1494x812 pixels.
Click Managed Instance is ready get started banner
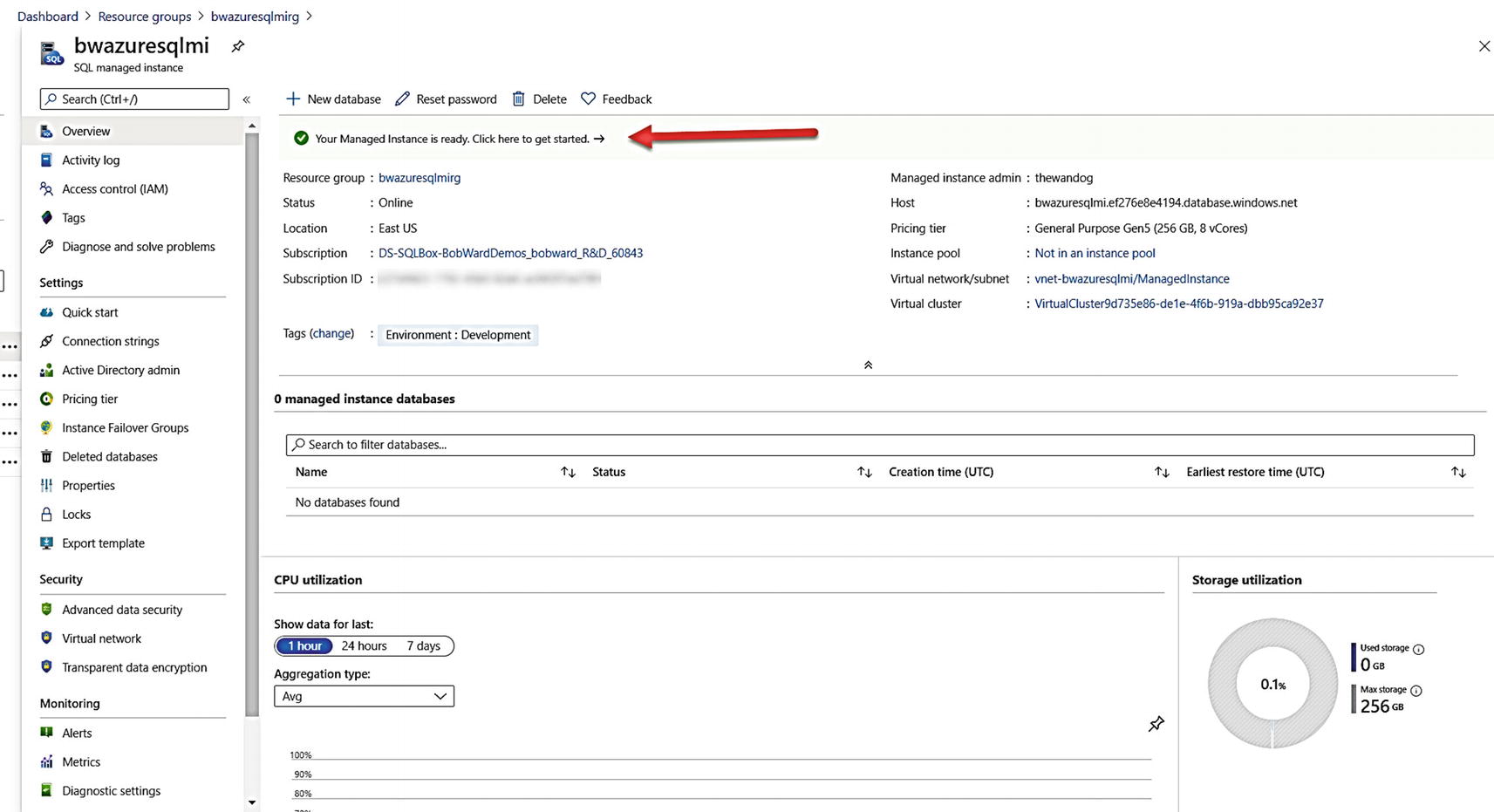coord(460,139)
